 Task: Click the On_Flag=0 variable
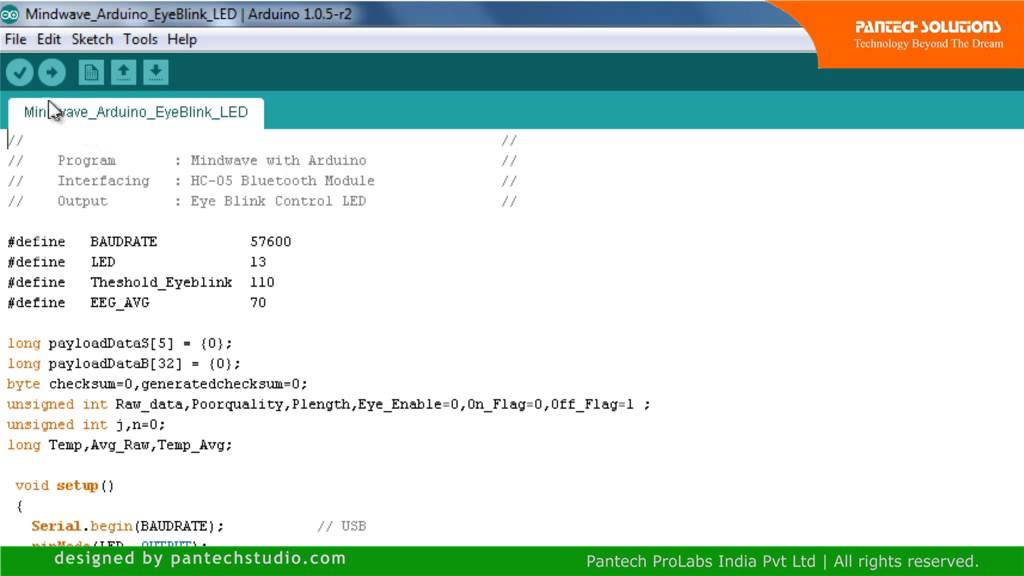click(x=504, y=404)
